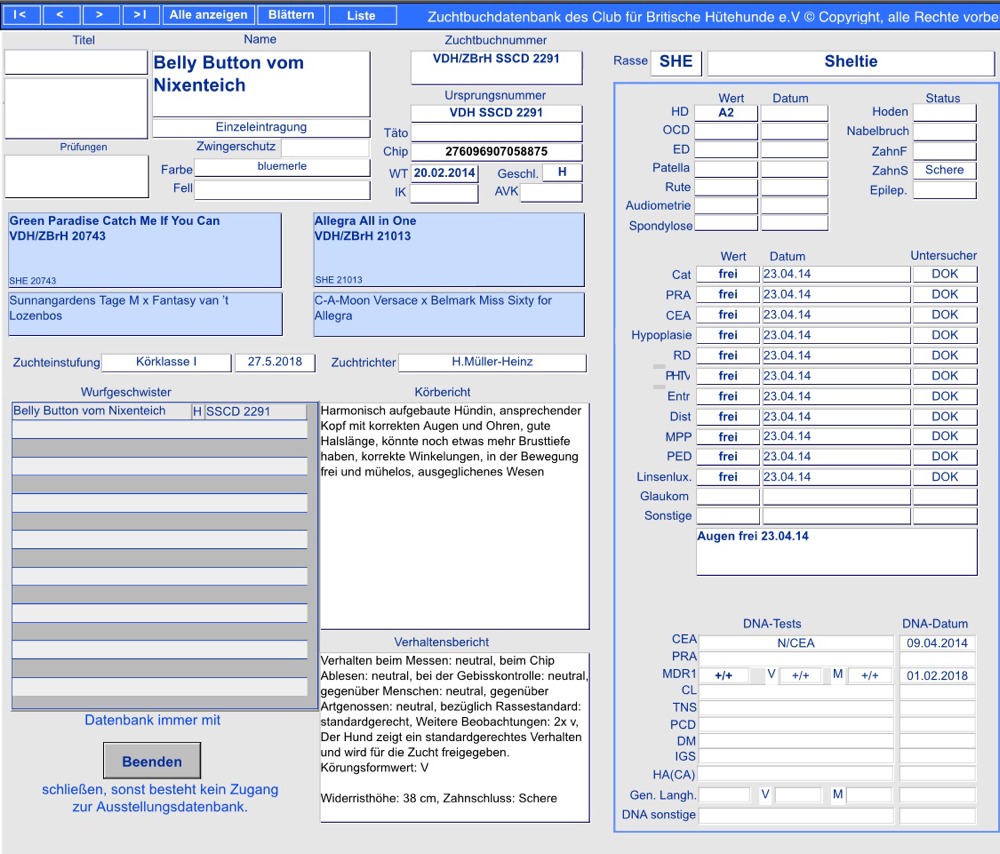Viewport: 1000px width, 854px height.
Task: Click the empty Sonstige Wert field
Action: coord(728,516)
